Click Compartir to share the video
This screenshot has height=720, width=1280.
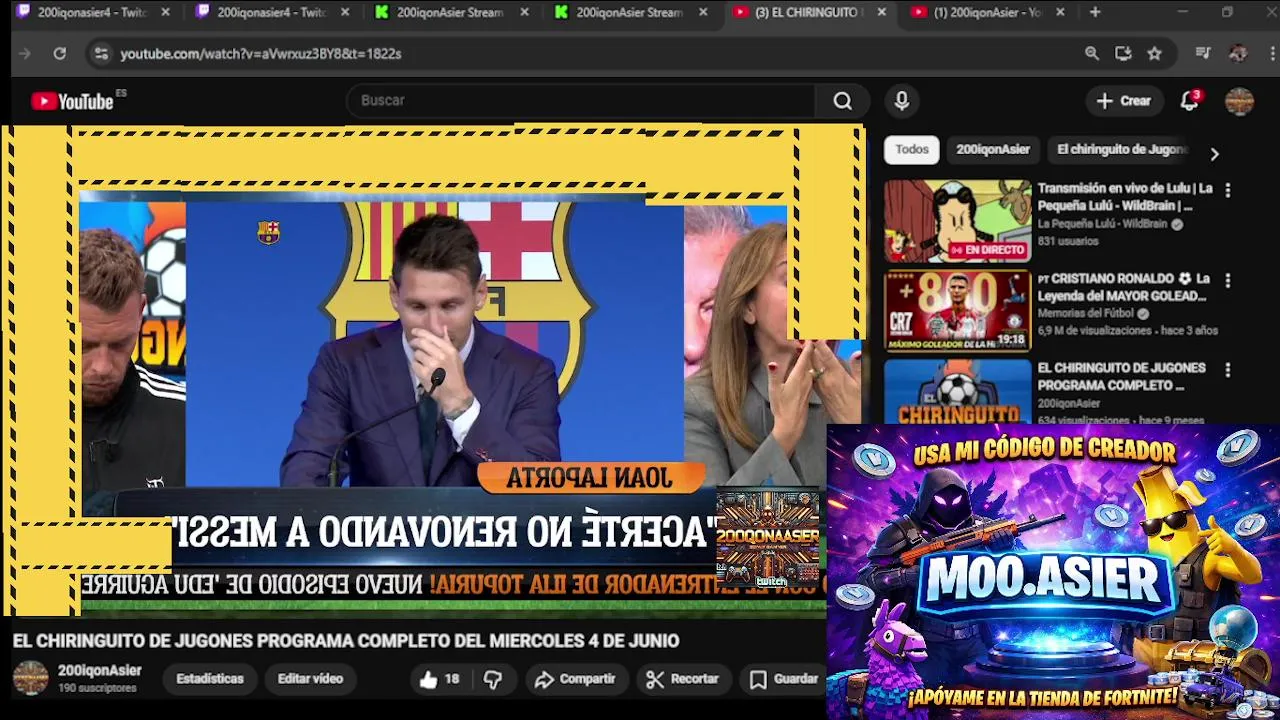[x=575, y=679]
